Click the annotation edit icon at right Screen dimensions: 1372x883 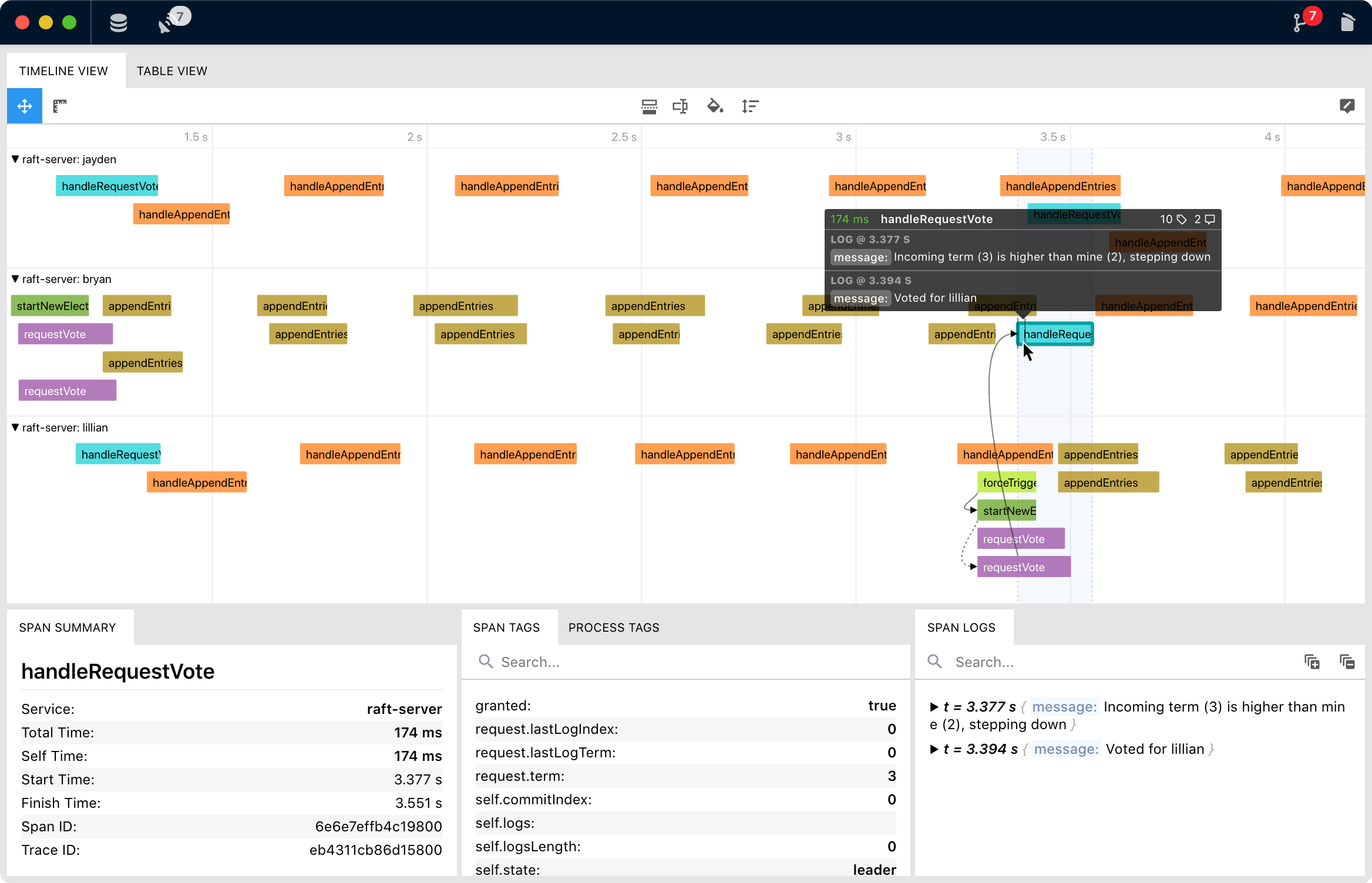(1347, 106)
